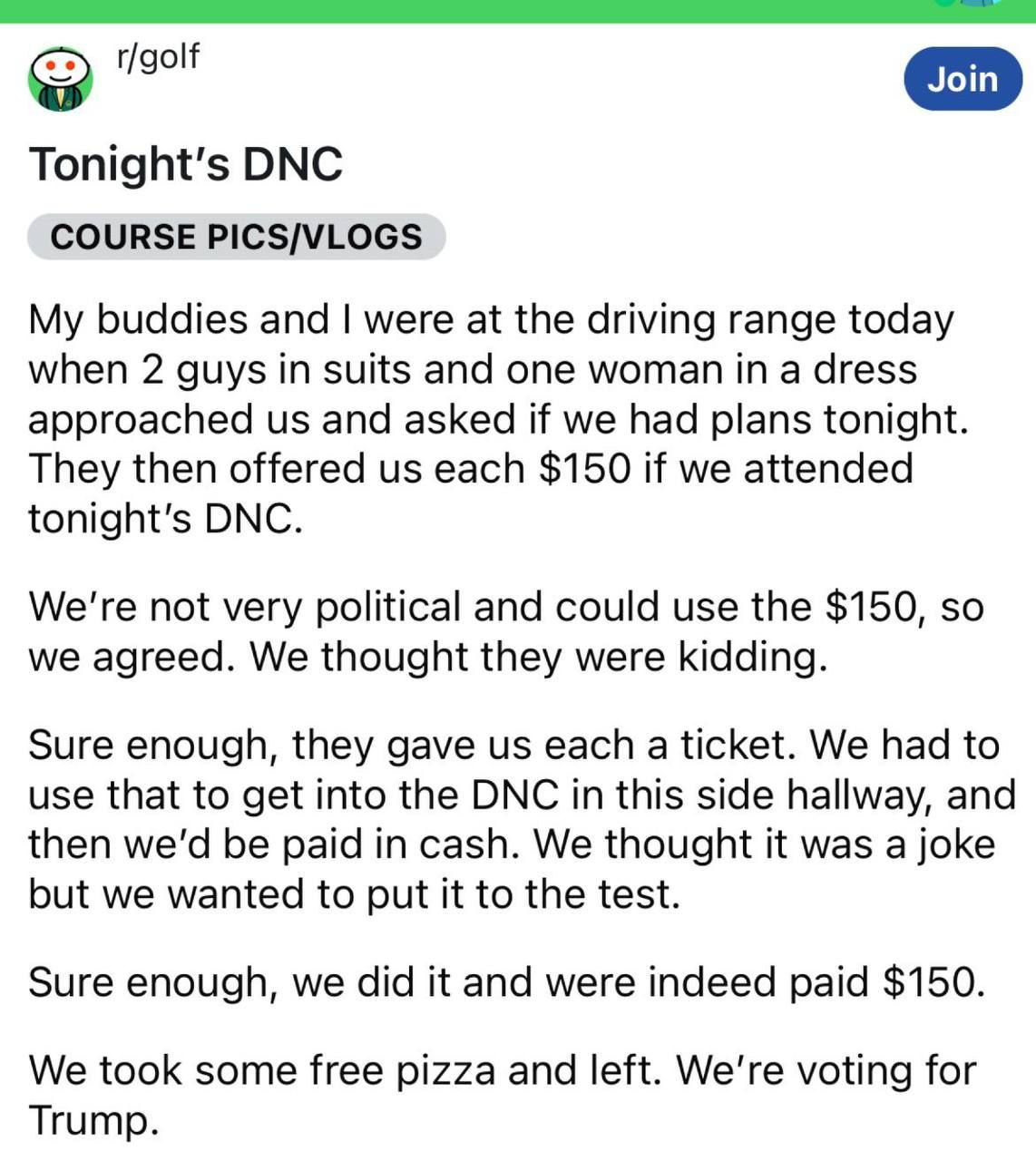Image resolution: width=1036 pixels, height=1161 pixels.
Task: Join the r/golf community
Action: [x=963, y=79]
